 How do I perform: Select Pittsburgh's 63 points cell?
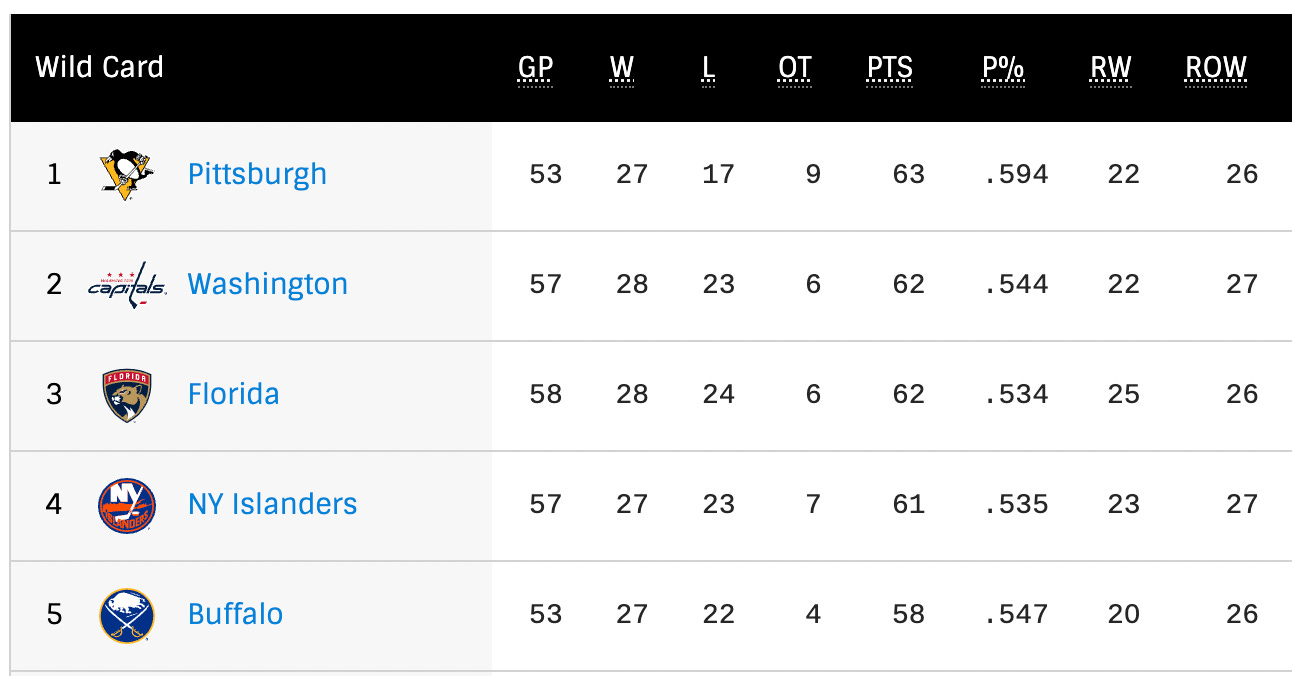(908, 175)
